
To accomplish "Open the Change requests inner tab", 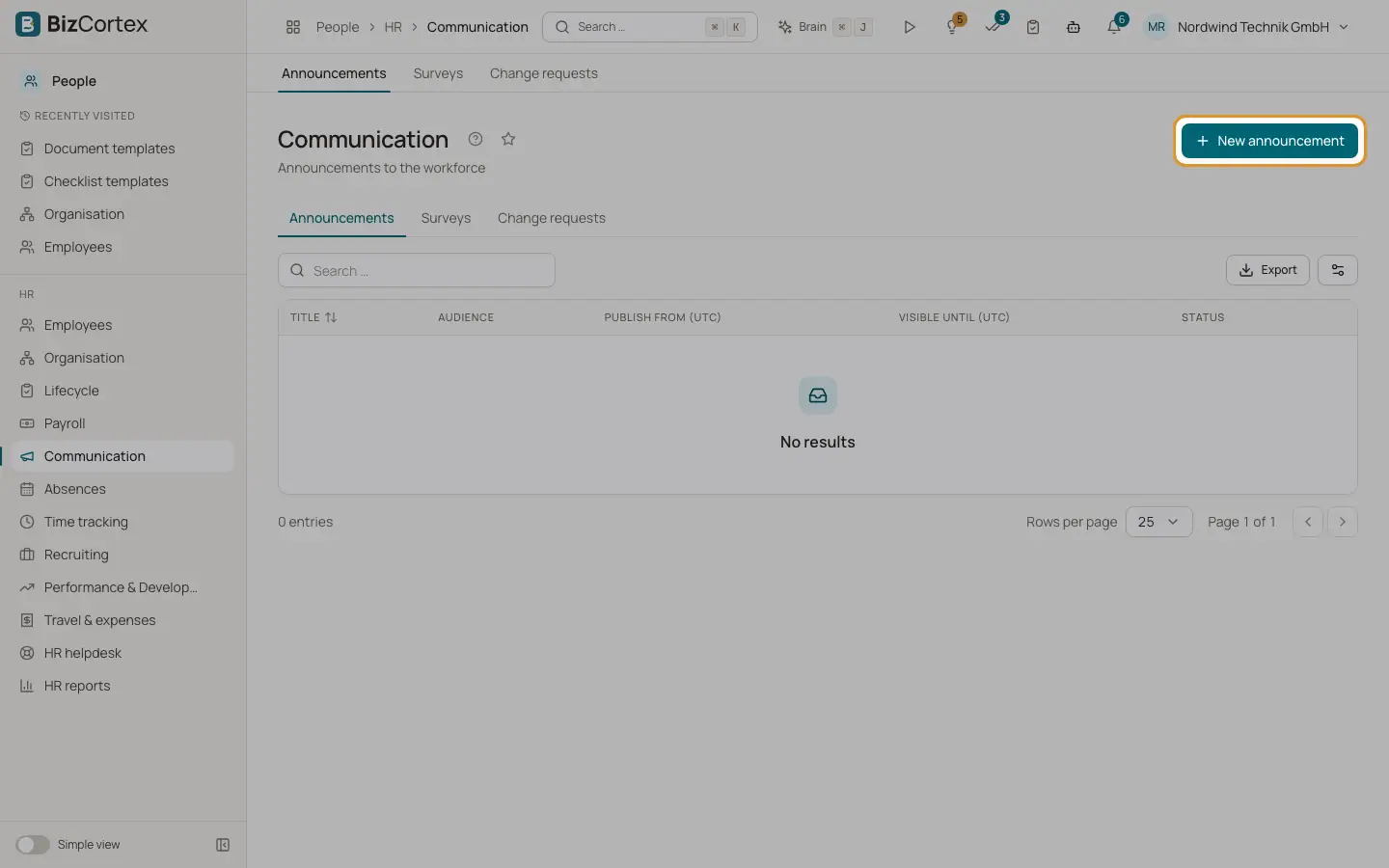I will (x=552, y=218).
